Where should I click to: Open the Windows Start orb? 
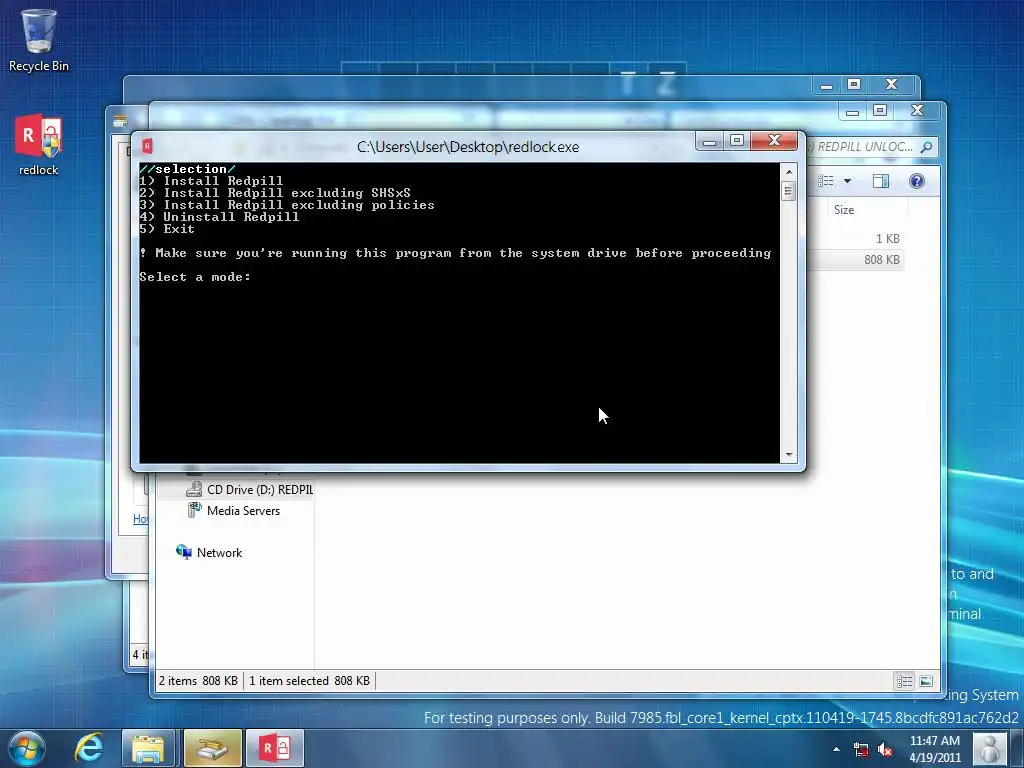tap(26, 748)
